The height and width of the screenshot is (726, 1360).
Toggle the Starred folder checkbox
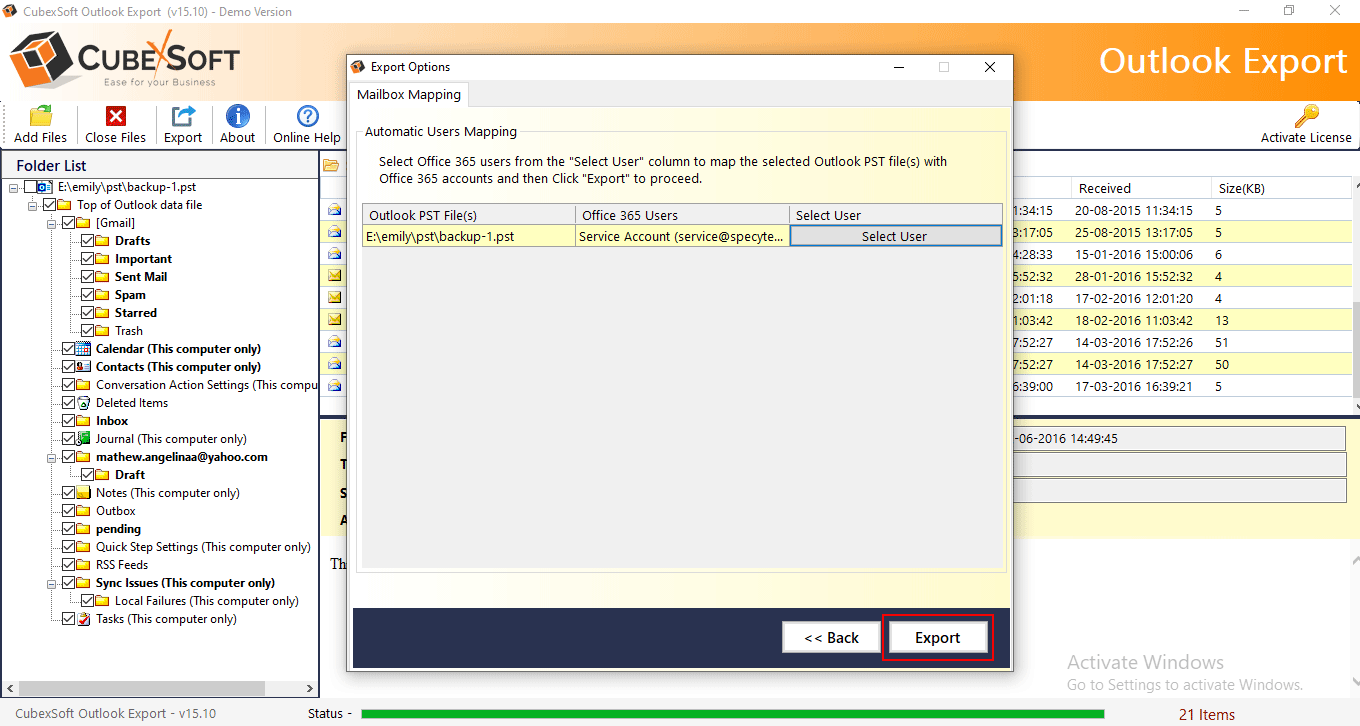87,313
